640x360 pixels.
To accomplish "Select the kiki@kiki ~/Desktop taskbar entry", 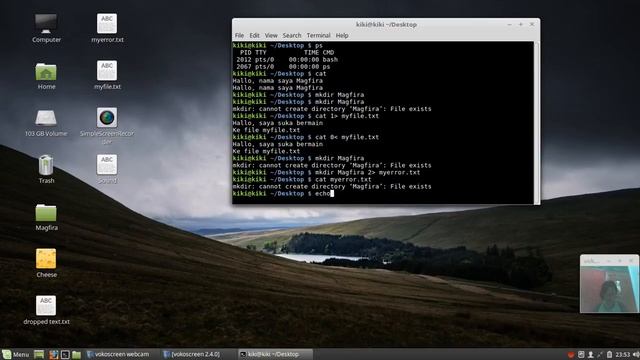I will pyautogui.click(x=275, y=354).
